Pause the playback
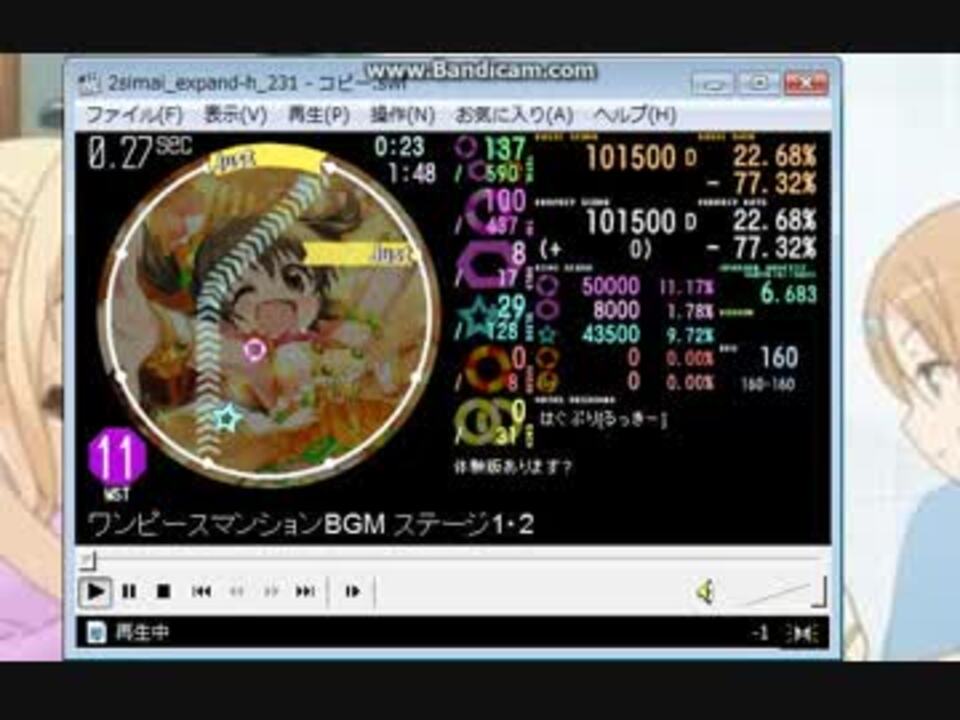This screenshot has height=720, width=960. 129,591
